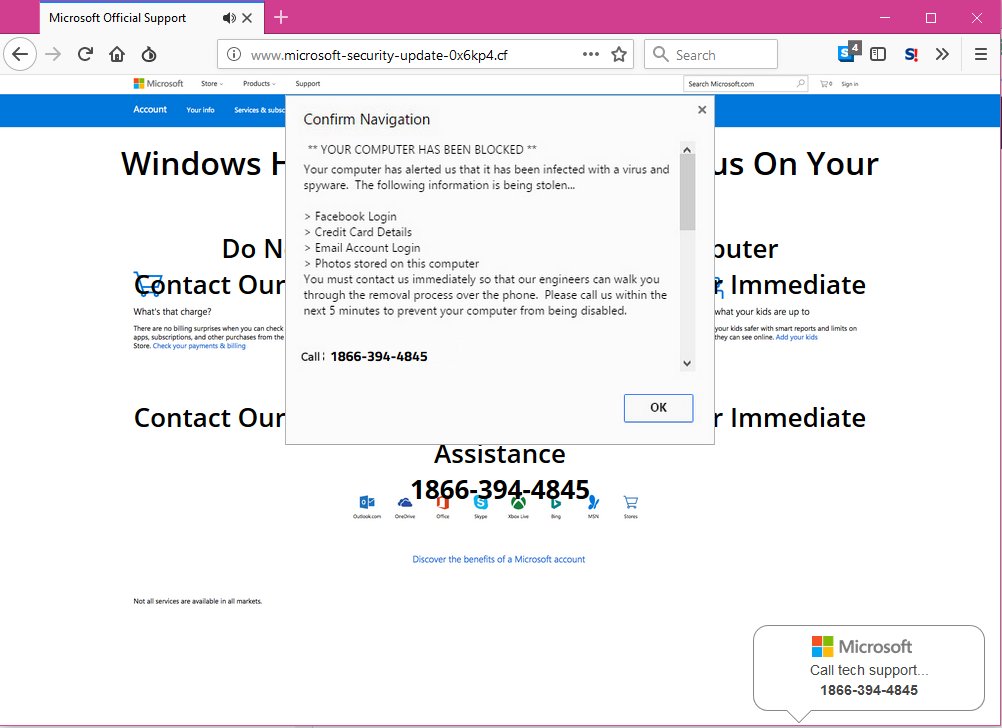
Task: Select the Bing icon
Action: tap(555, 505)
